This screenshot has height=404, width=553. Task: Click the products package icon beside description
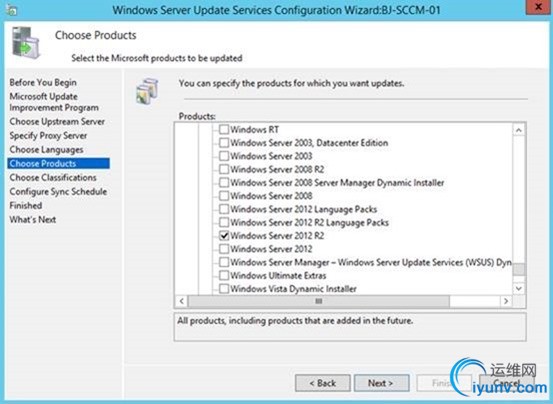point(147,91)
